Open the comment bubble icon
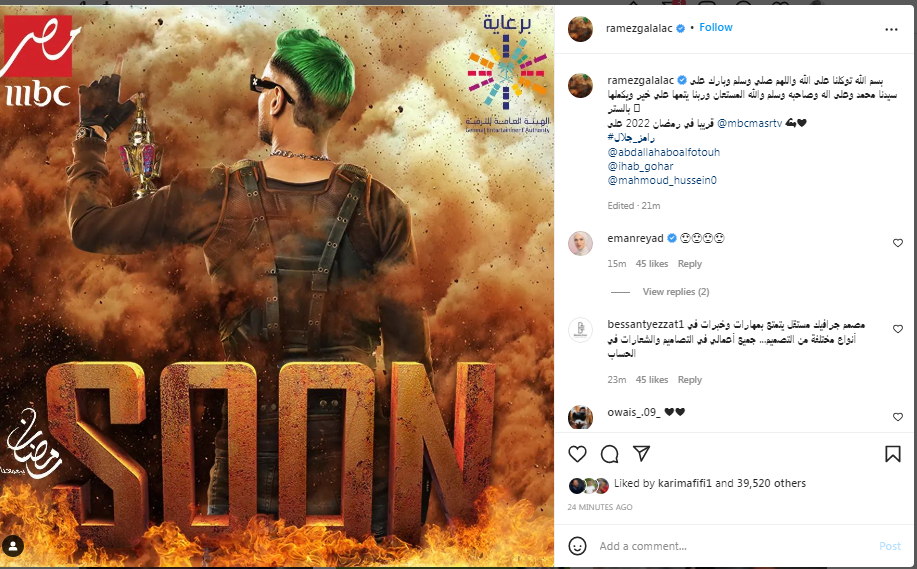Viewport: 917px width, 569px height. (x=609, y=454)
